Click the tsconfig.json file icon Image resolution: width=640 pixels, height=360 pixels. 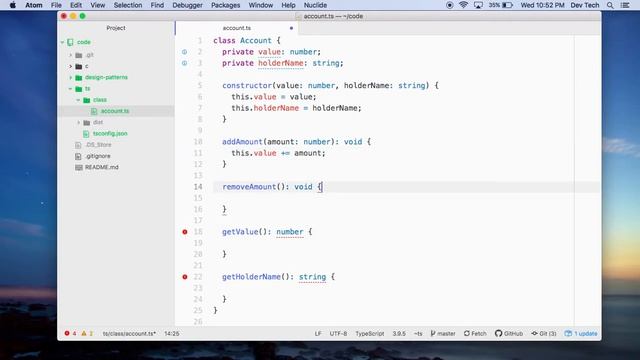pyautogui.click(x=86, y=133)
